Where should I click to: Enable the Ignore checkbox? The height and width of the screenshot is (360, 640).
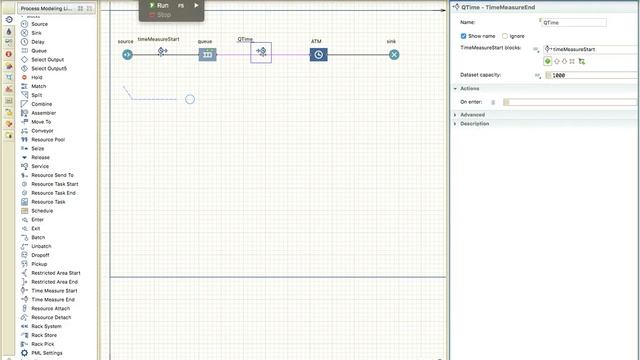point(505,36)
